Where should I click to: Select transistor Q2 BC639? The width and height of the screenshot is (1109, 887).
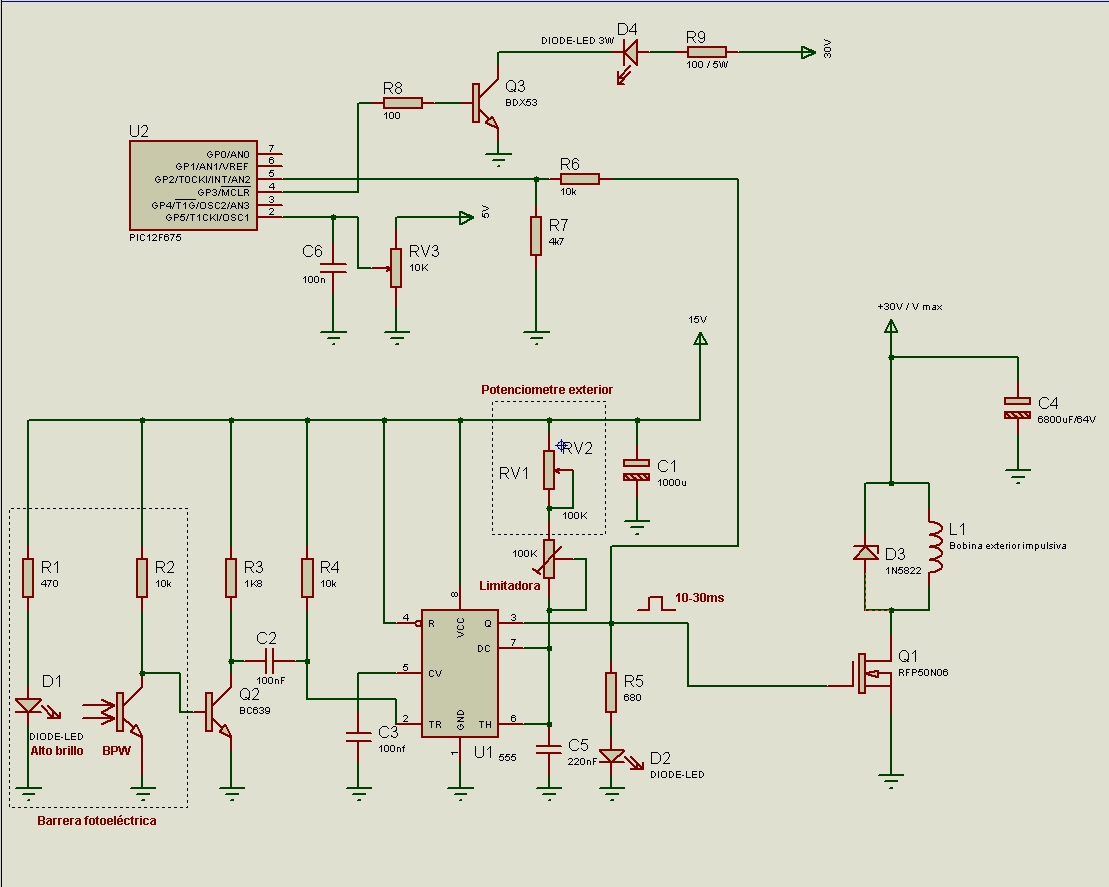pyautogui.click(x=219, y=711)
